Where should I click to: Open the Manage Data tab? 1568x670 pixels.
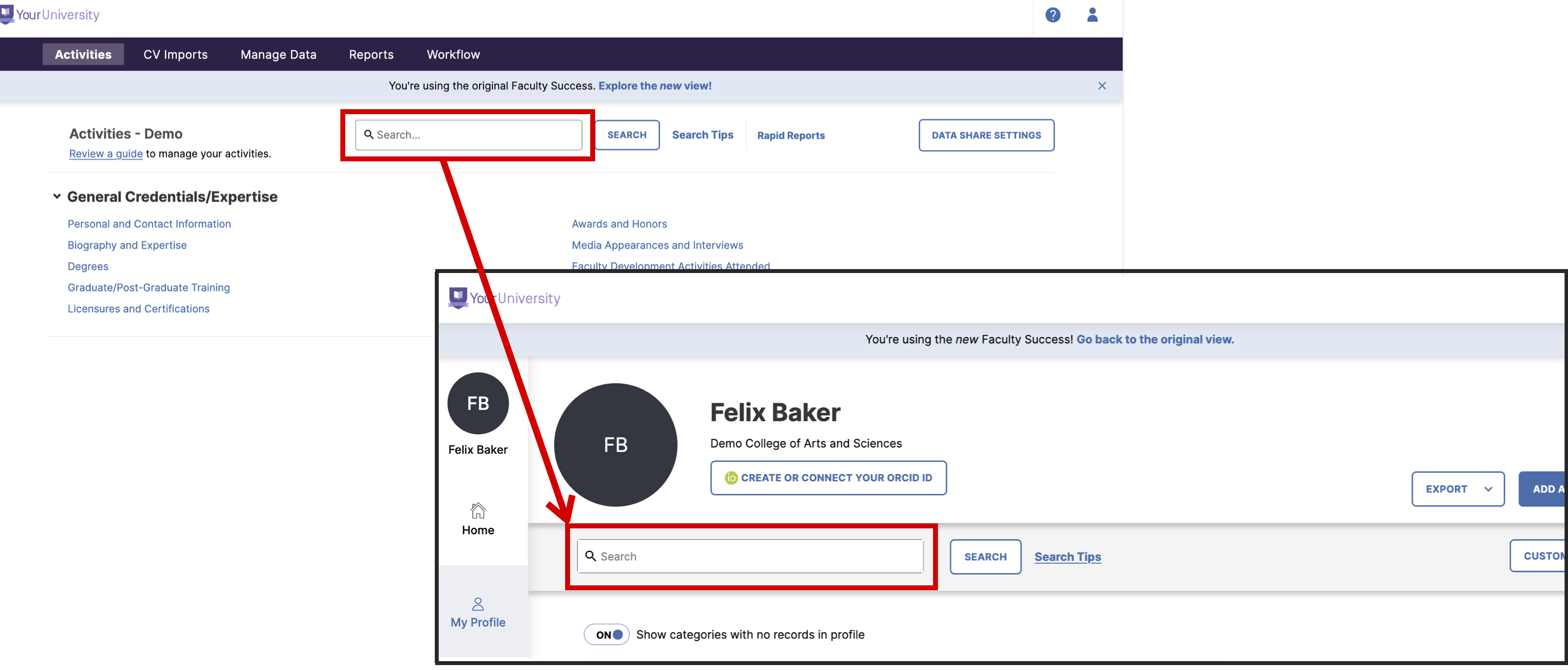click(278, 54)
